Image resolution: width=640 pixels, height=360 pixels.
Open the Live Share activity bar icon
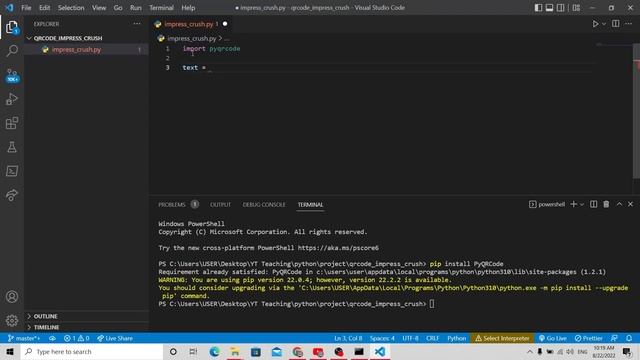point(12,195)
